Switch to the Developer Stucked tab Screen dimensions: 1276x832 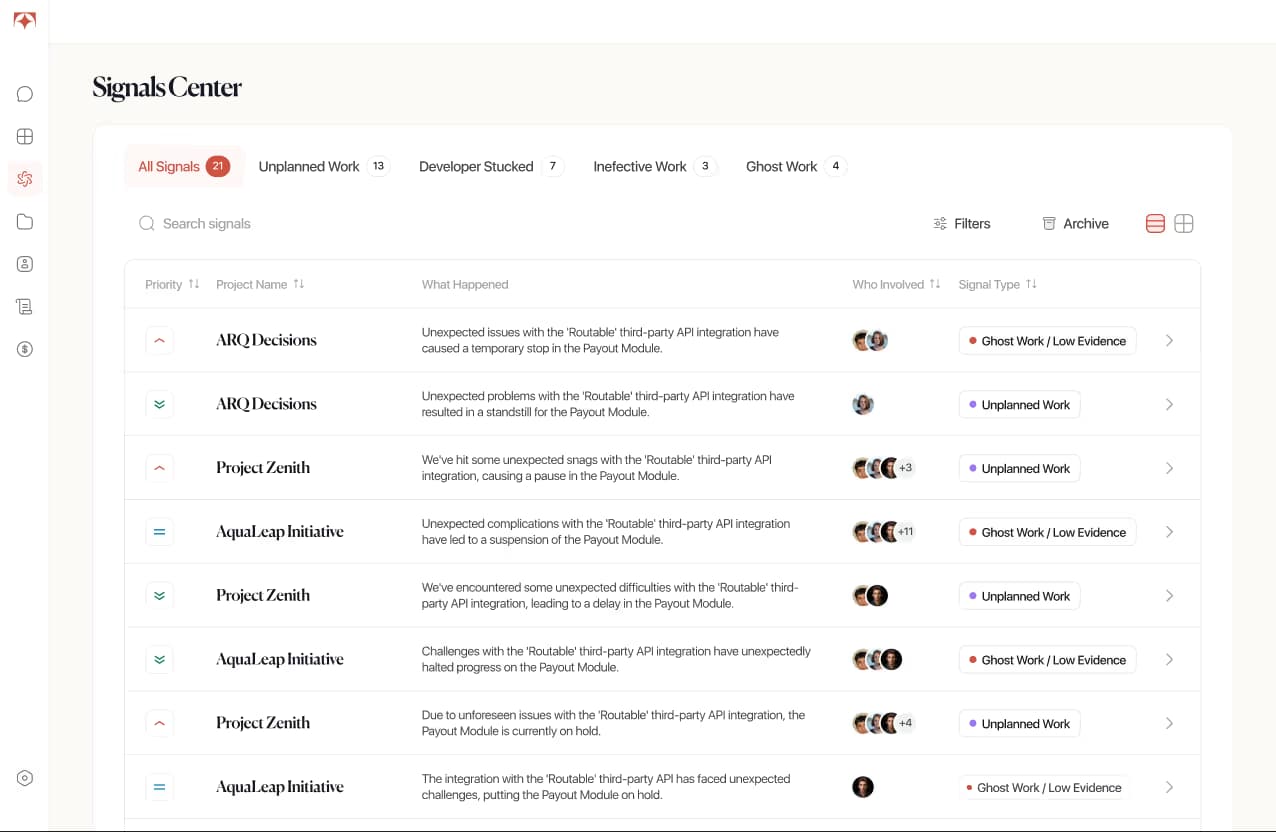(491, 166)
